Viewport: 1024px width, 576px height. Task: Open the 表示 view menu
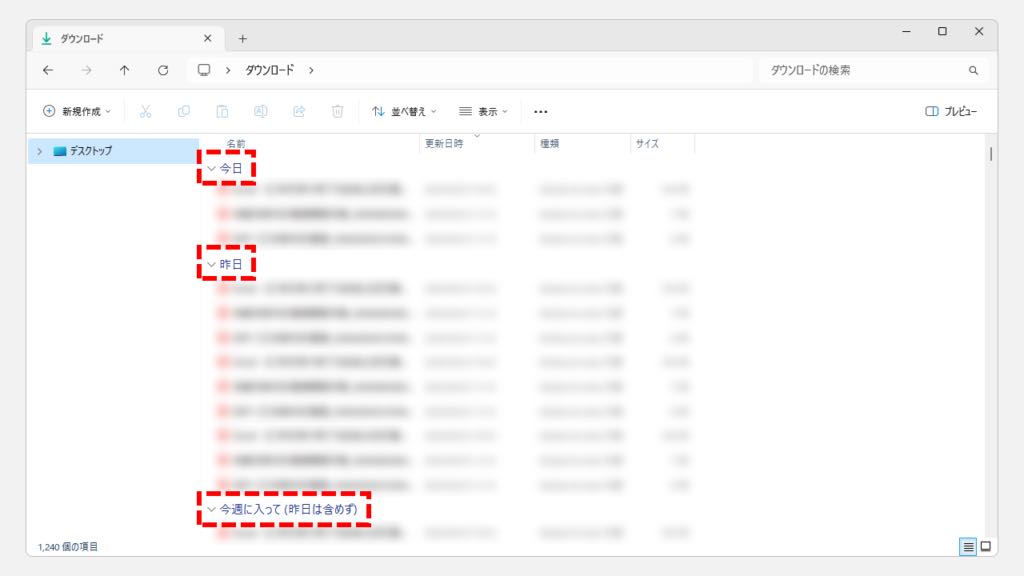tap(484, 112)
